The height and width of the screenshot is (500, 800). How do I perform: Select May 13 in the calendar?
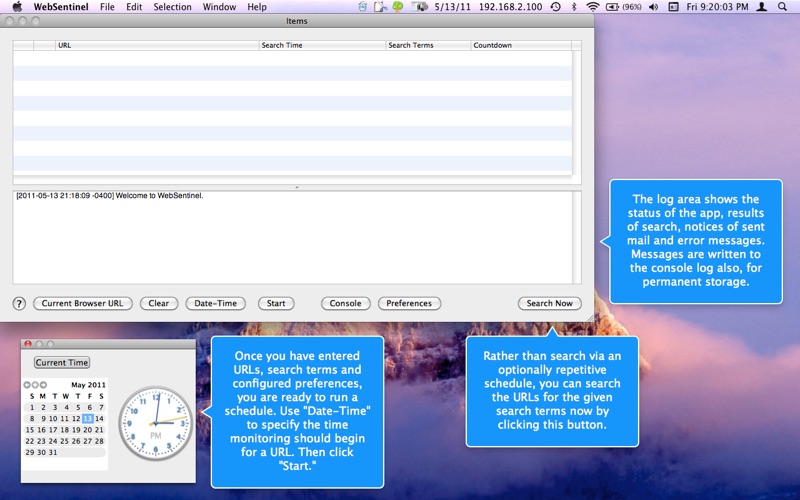click(x=88, y=418)
